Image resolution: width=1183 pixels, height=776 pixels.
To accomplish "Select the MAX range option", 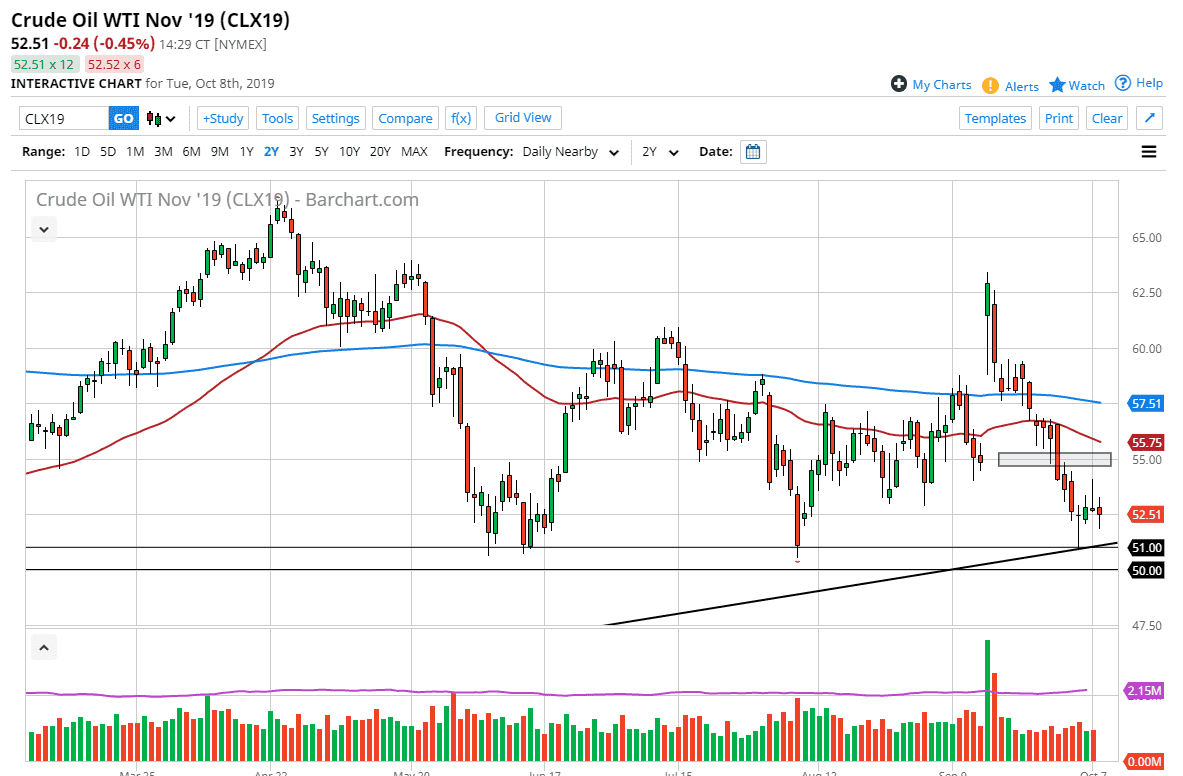I will coord(414,151).
